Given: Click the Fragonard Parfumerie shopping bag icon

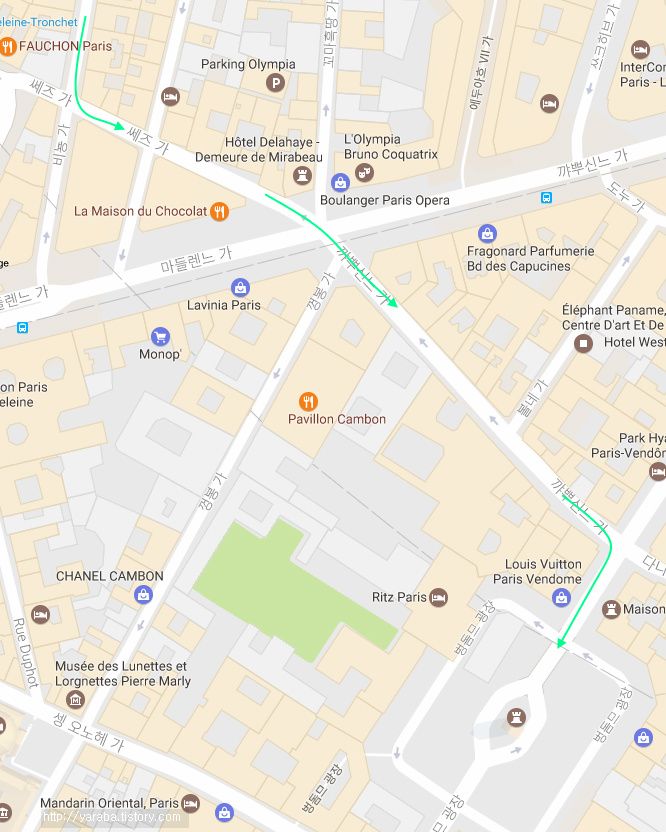Looking at the screenshot, I should [x=487, y=233].
